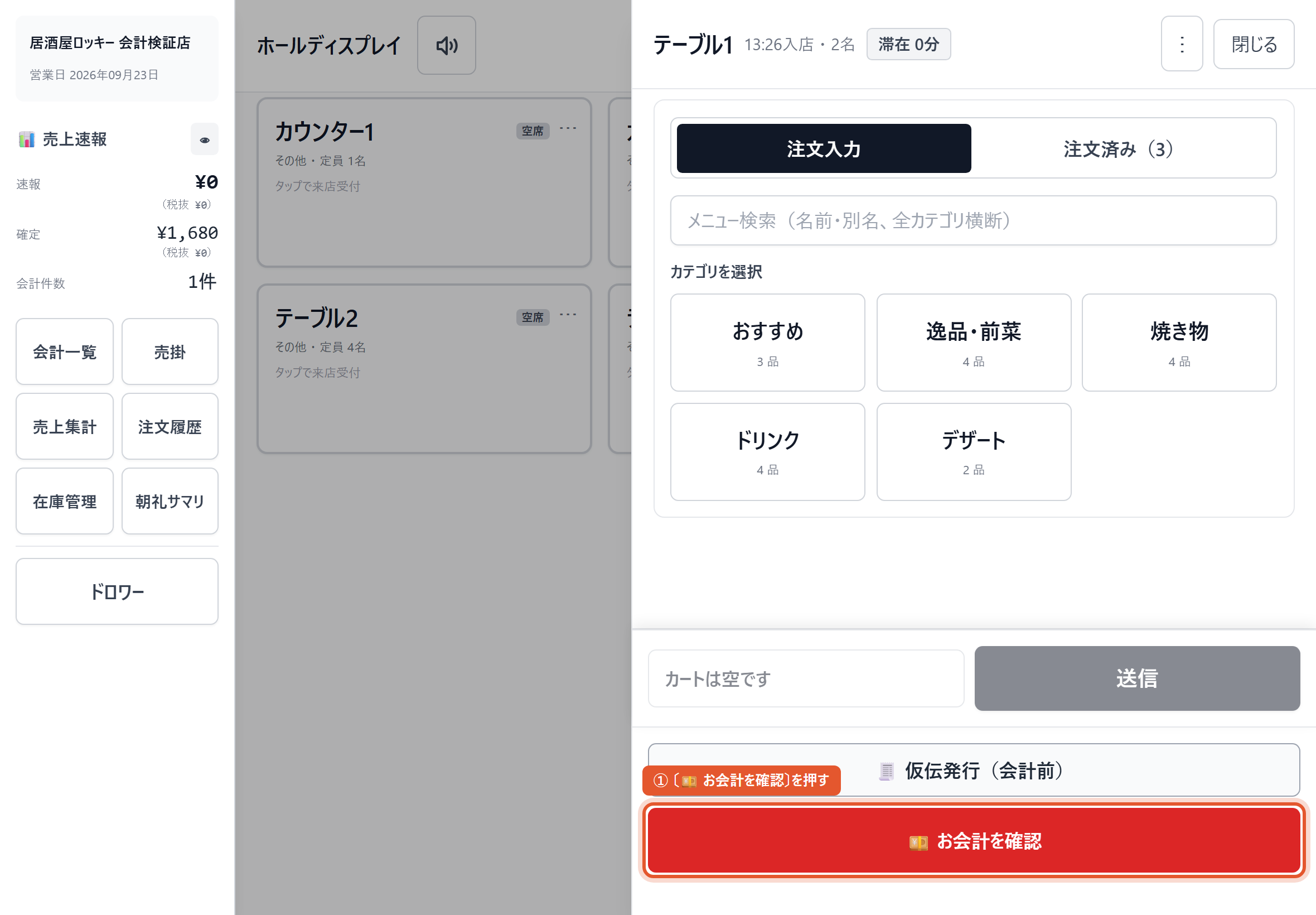Open the three-dot menu for テーブル1

point(1182,44)
